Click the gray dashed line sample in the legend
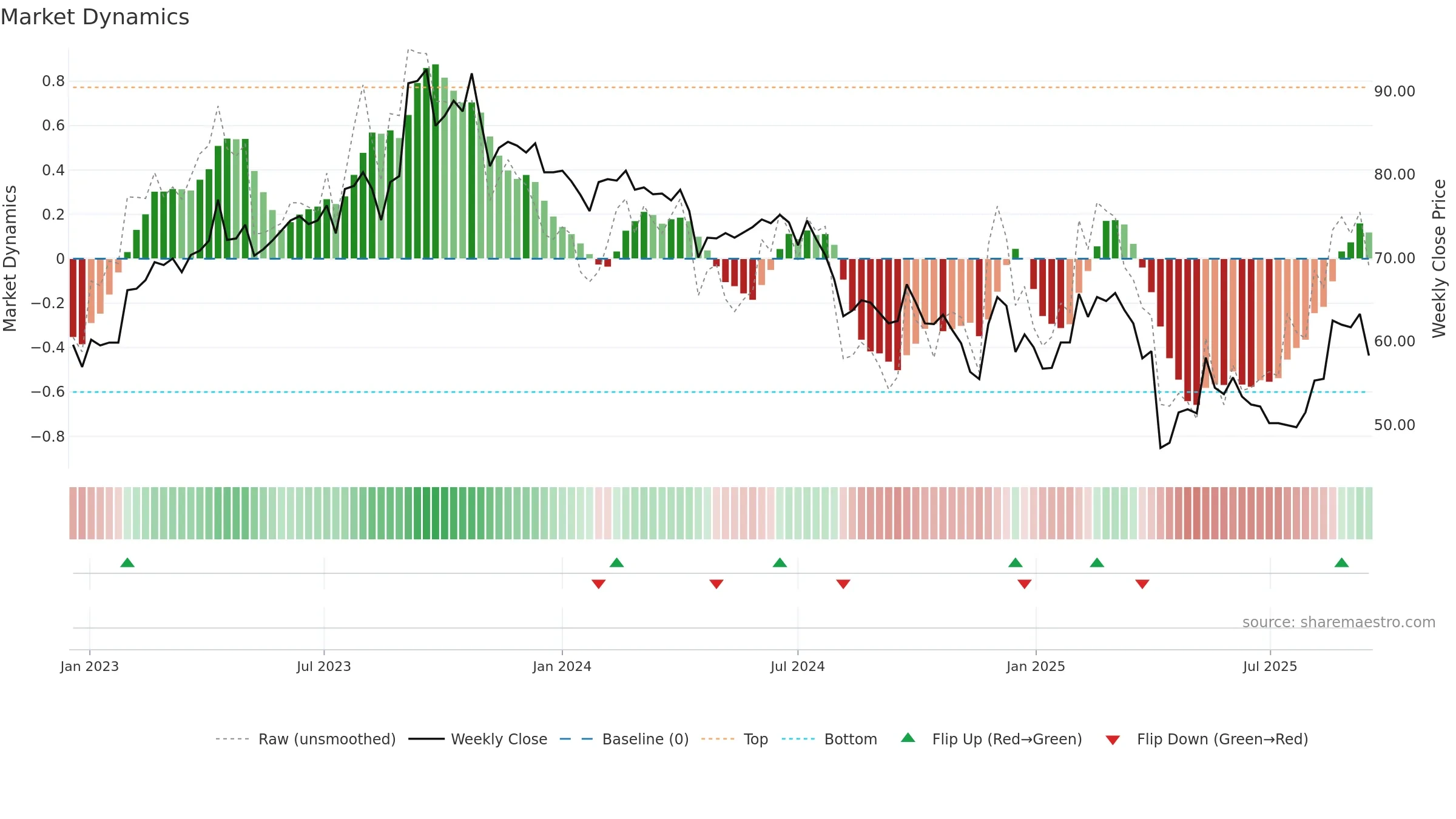Image resolution: width=1456 pixels, height=819 pixels. (232, 740)
